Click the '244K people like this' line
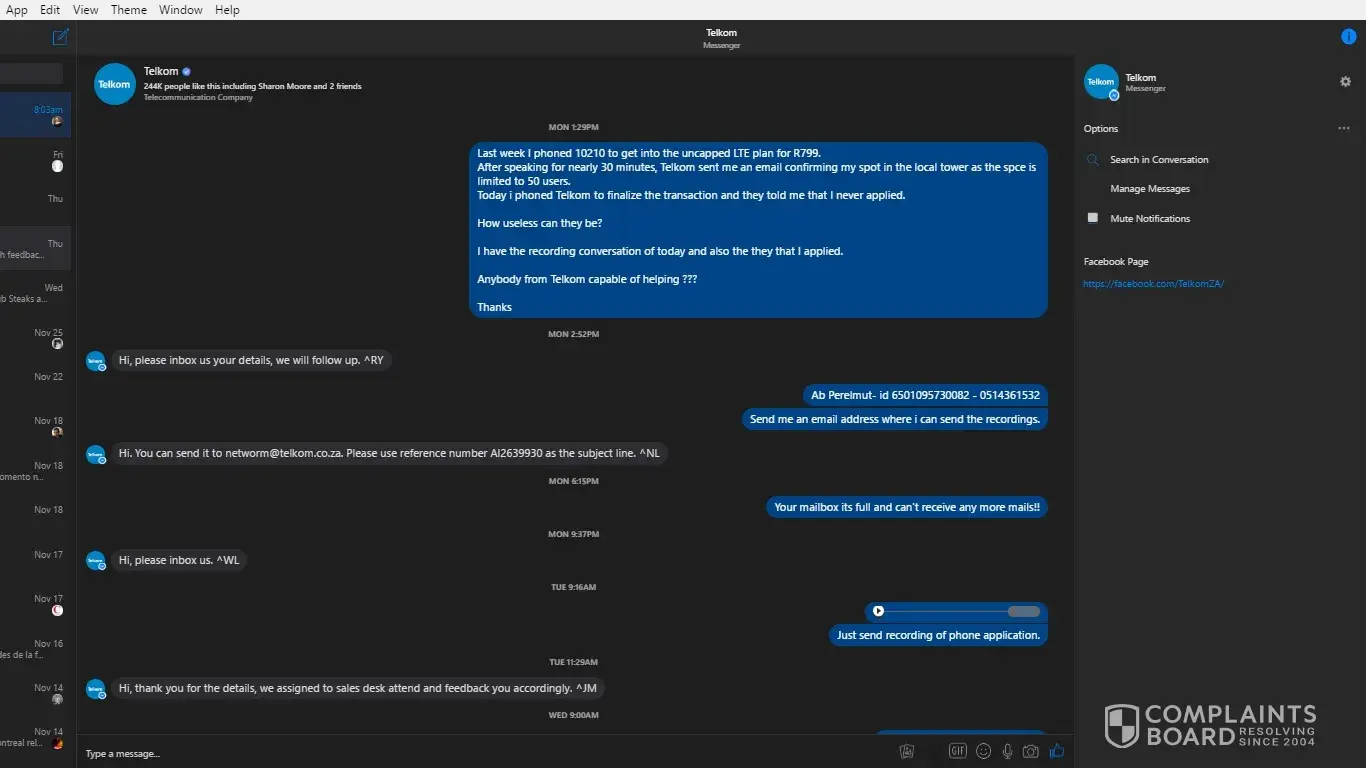This screenshot has width=1366, height=768. (253, 87)
